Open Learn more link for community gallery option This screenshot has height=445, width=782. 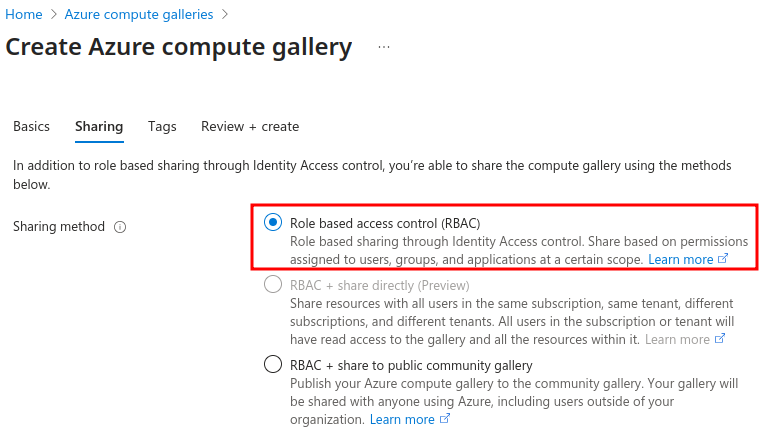[402, 420]
